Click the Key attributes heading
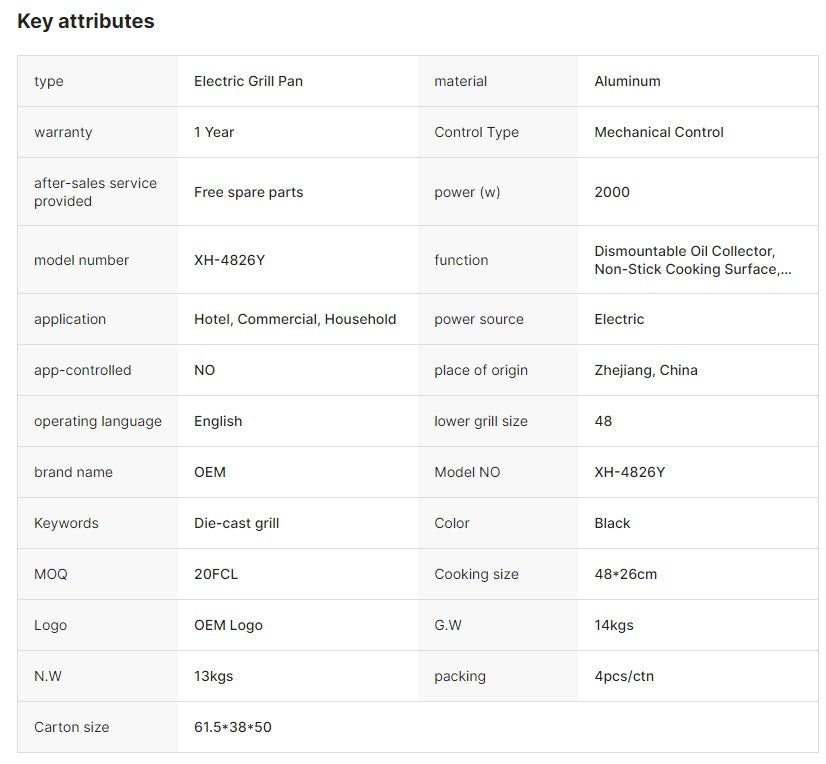The image size is (826, 764). point(86,21)
